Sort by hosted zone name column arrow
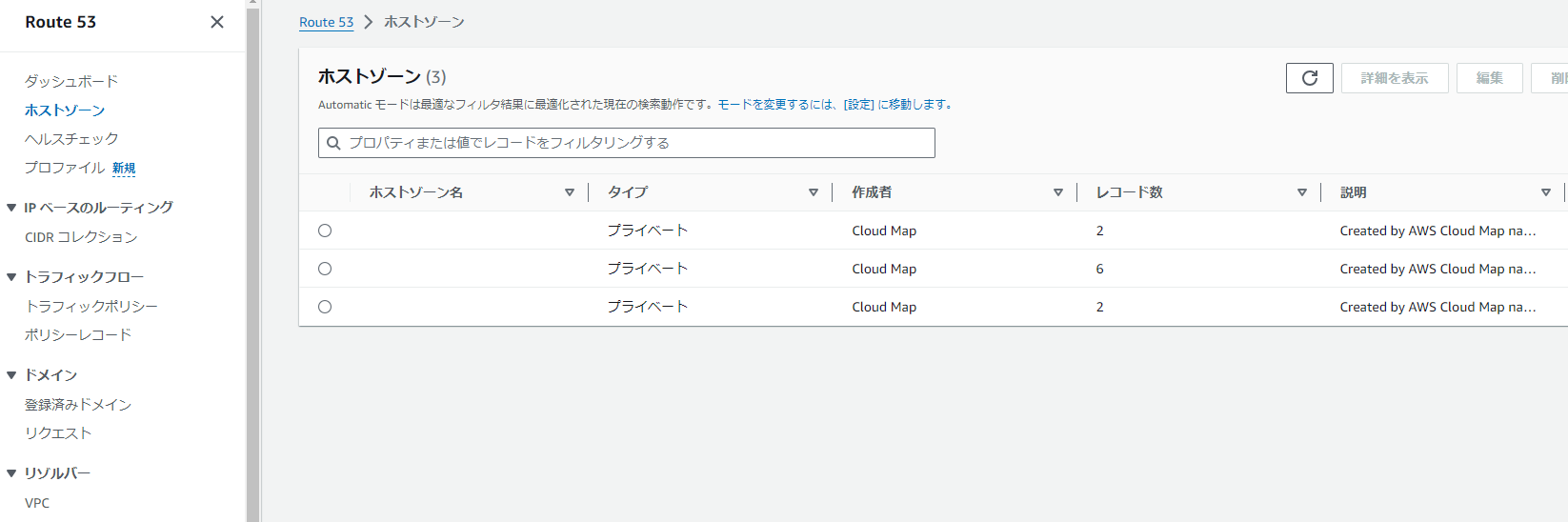This screenshot has width=1568, height=522. pyautogui.click(x=570, y=192)
